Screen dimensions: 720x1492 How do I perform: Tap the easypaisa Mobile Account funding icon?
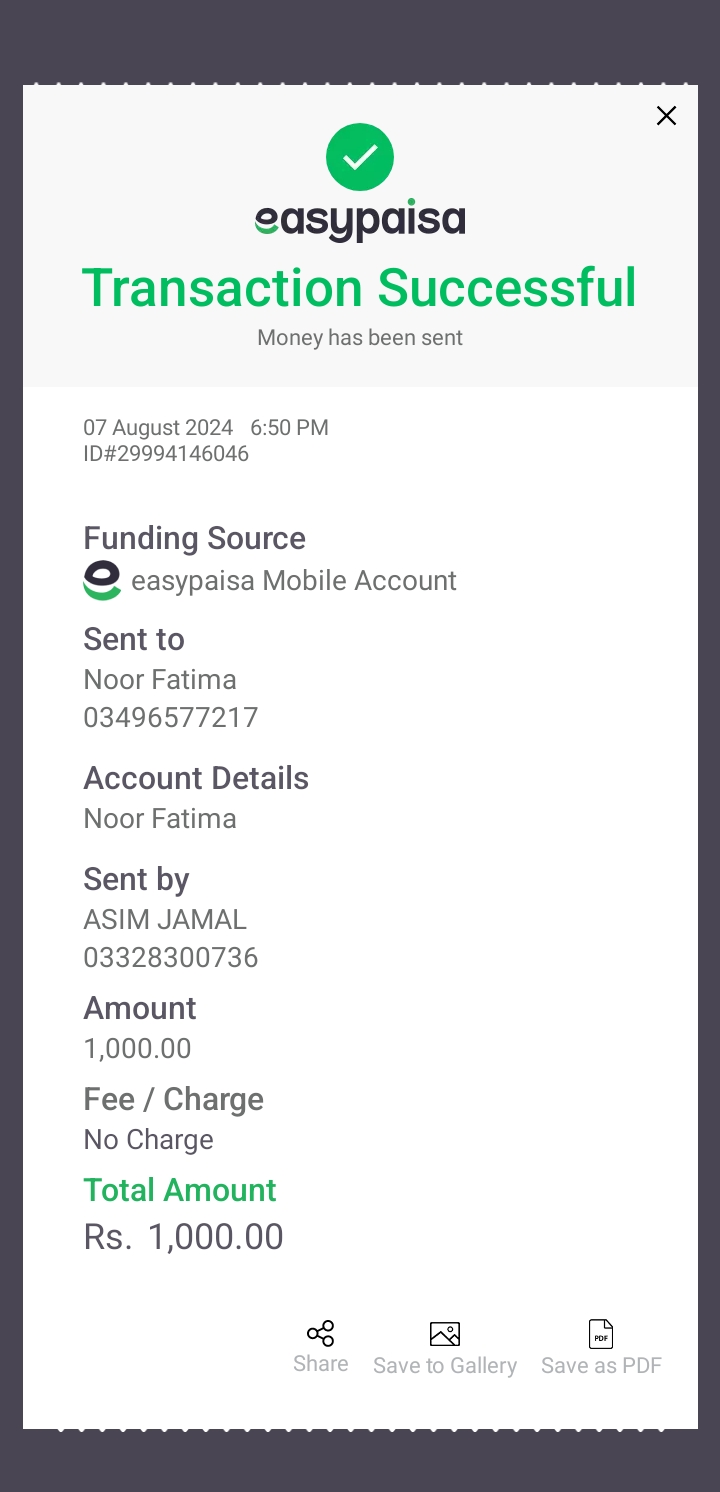(x=102, y=581)
